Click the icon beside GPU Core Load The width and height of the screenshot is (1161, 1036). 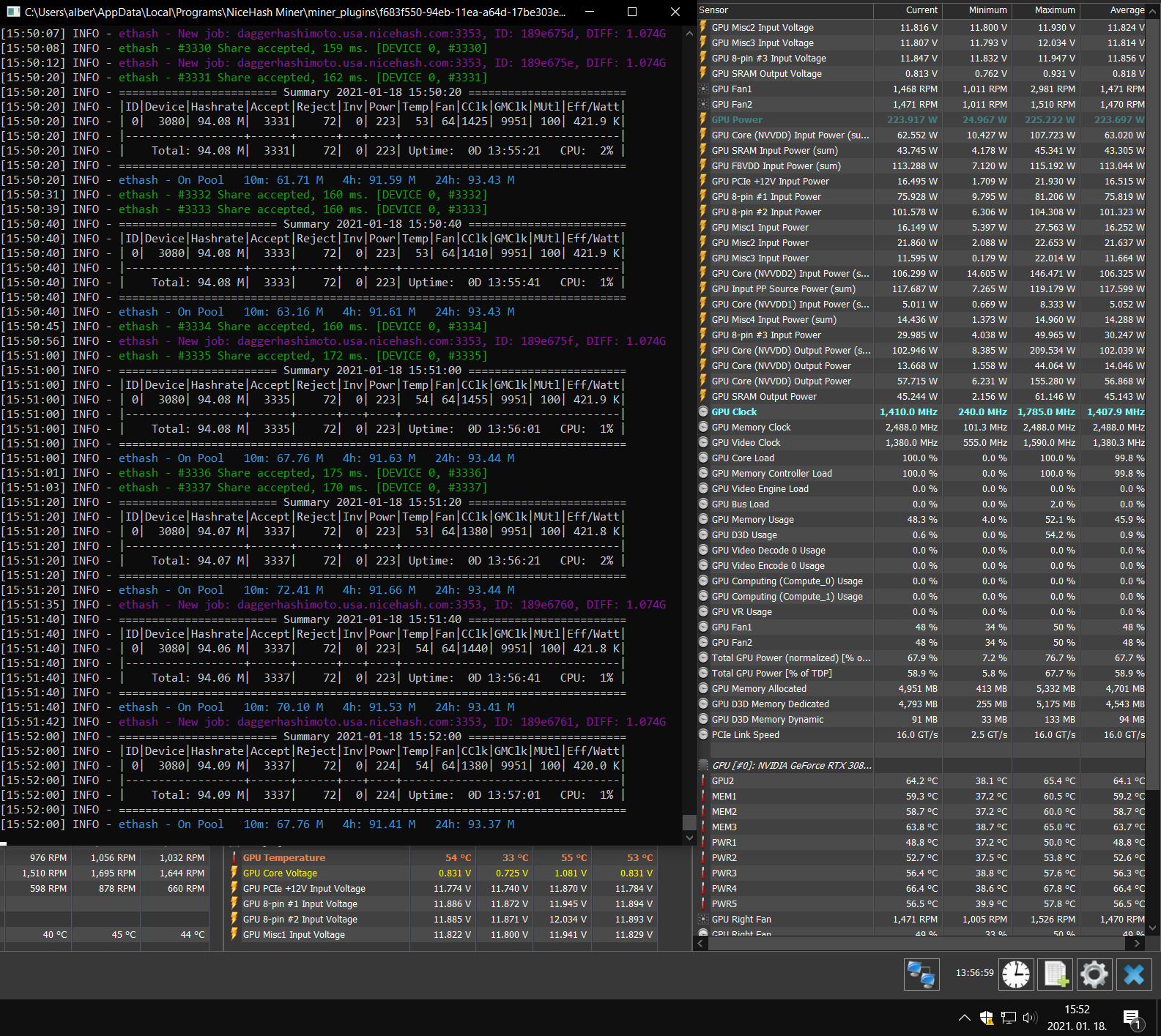pyautogui.click(x=704, y=458)
